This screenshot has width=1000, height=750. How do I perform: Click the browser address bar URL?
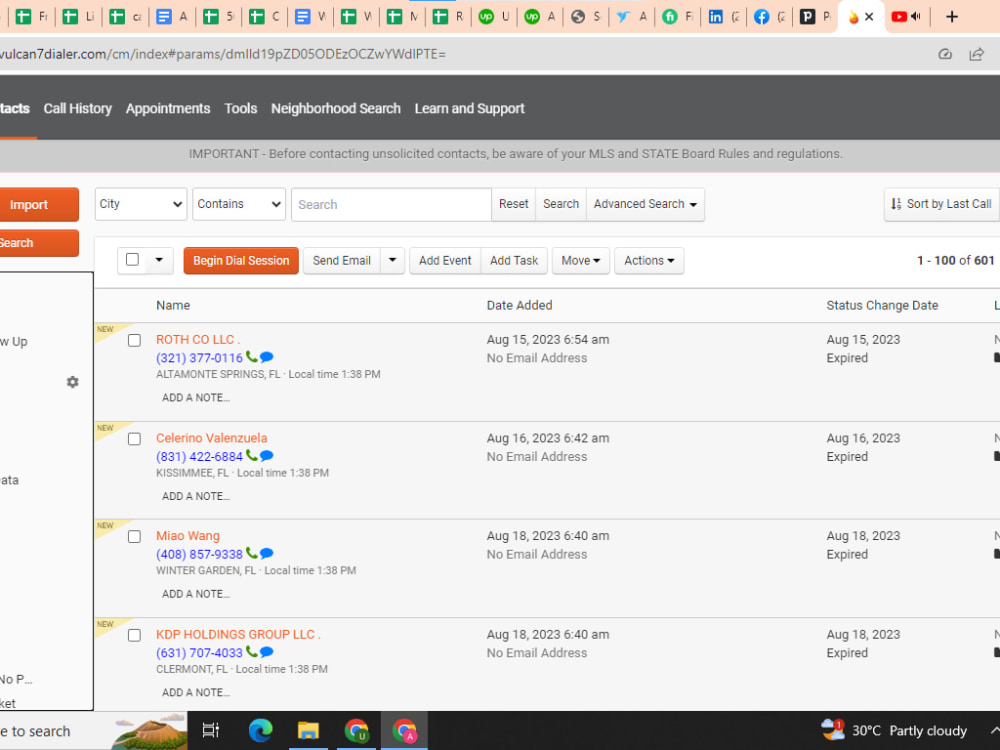(223, 54)
